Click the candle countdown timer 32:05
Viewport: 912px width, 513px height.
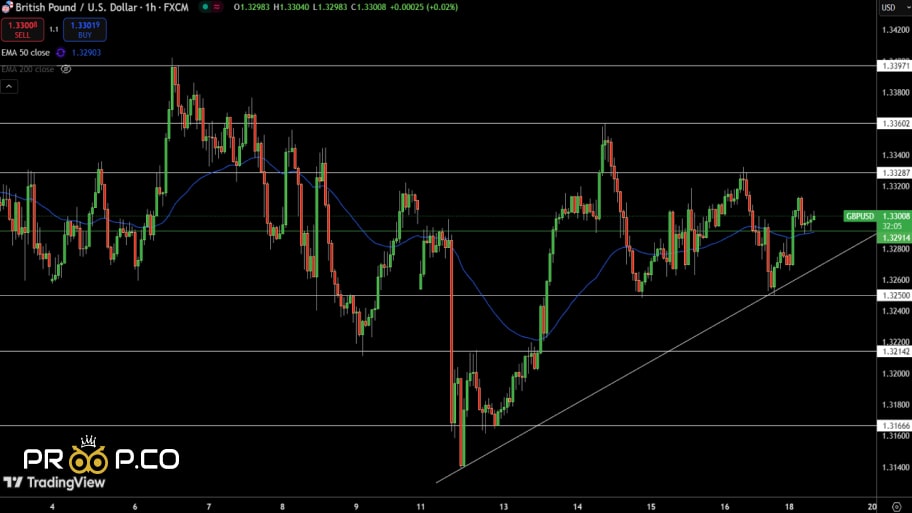click(892, 226)
